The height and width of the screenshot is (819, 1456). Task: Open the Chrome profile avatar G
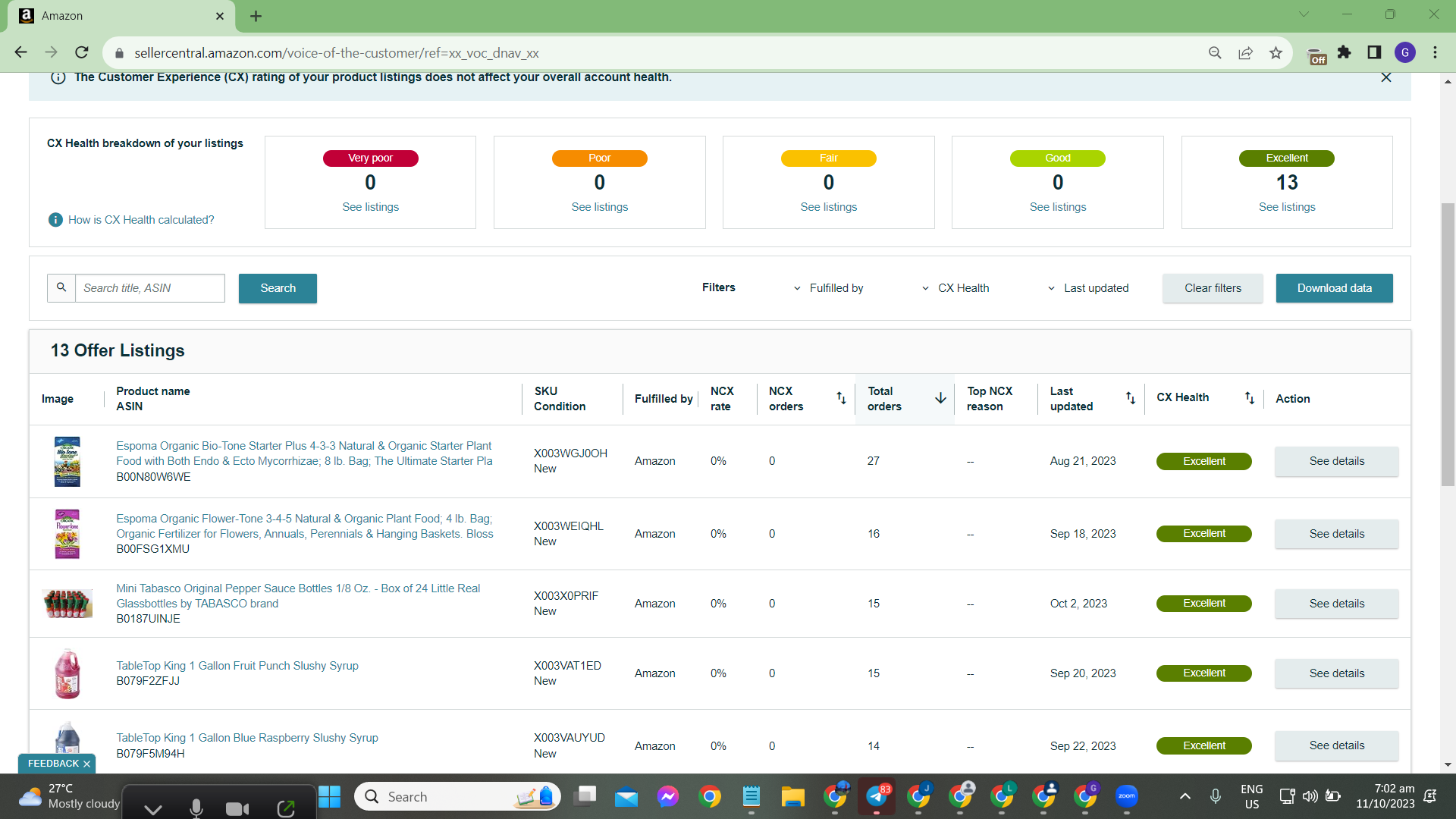click(x=1404, y=52)
